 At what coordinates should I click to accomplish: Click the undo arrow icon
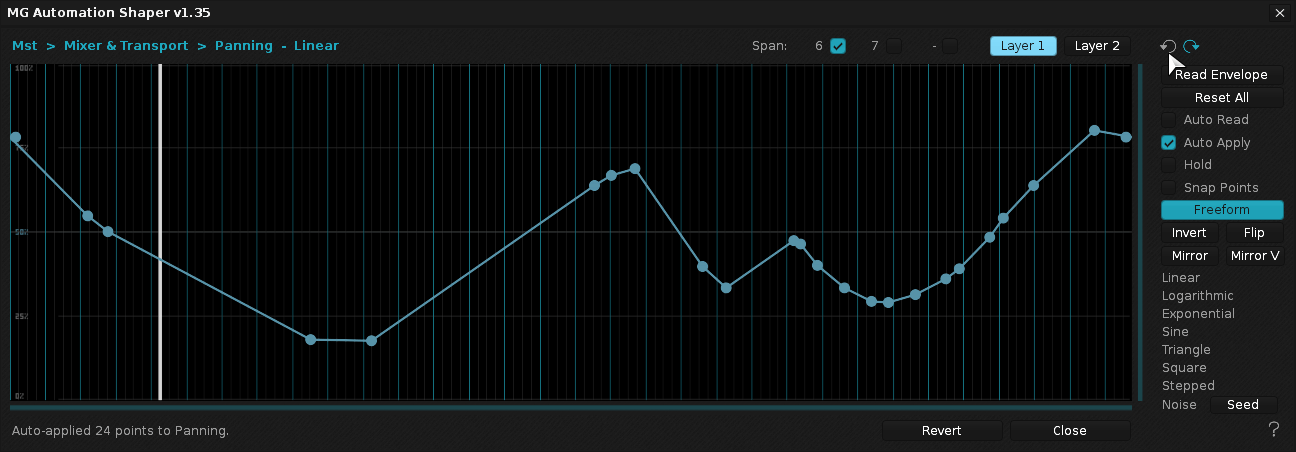[x=1168, y=46]
